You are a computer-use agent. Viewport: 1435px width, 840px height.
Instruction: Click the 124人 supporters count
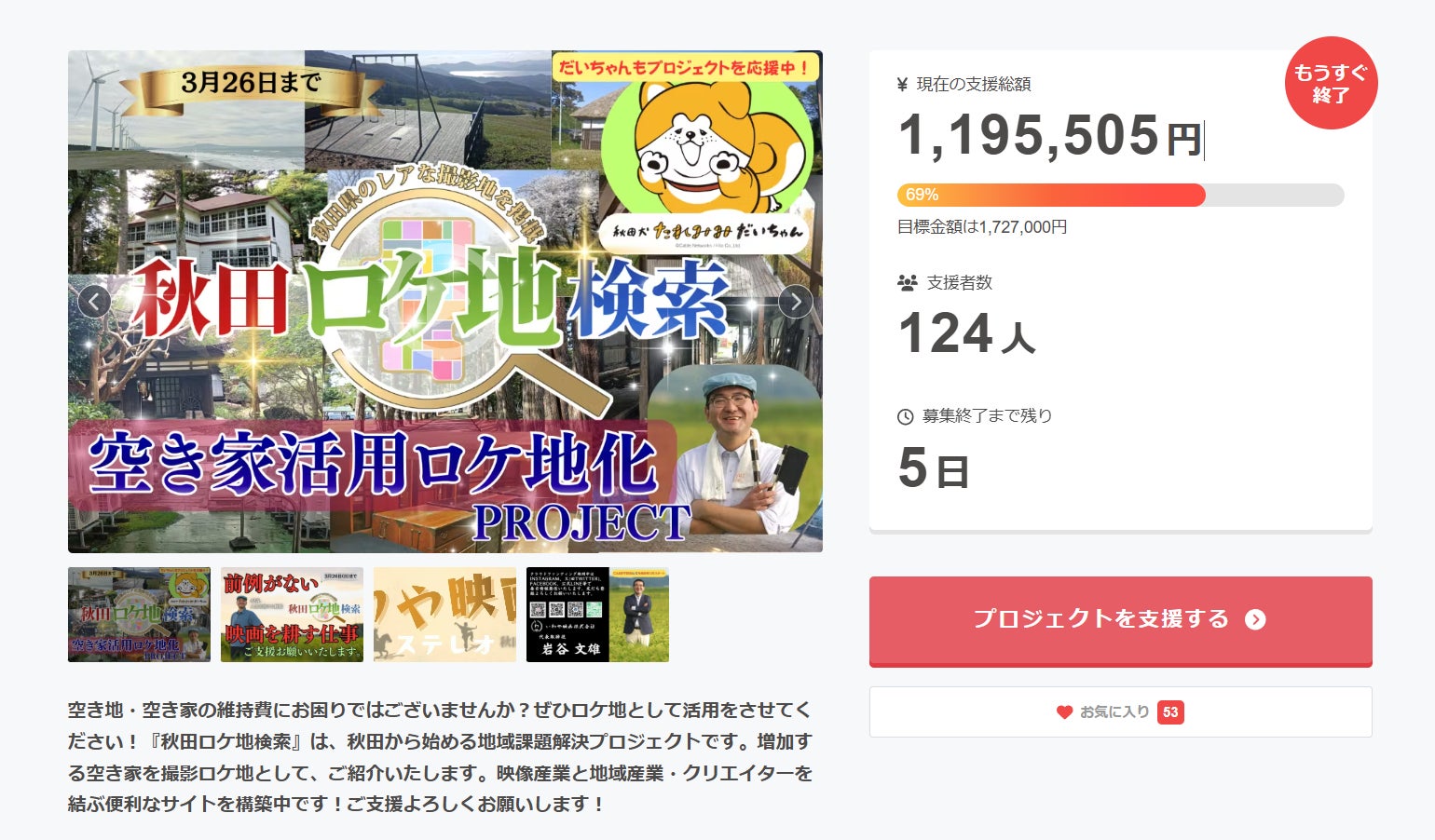point(966,334)
